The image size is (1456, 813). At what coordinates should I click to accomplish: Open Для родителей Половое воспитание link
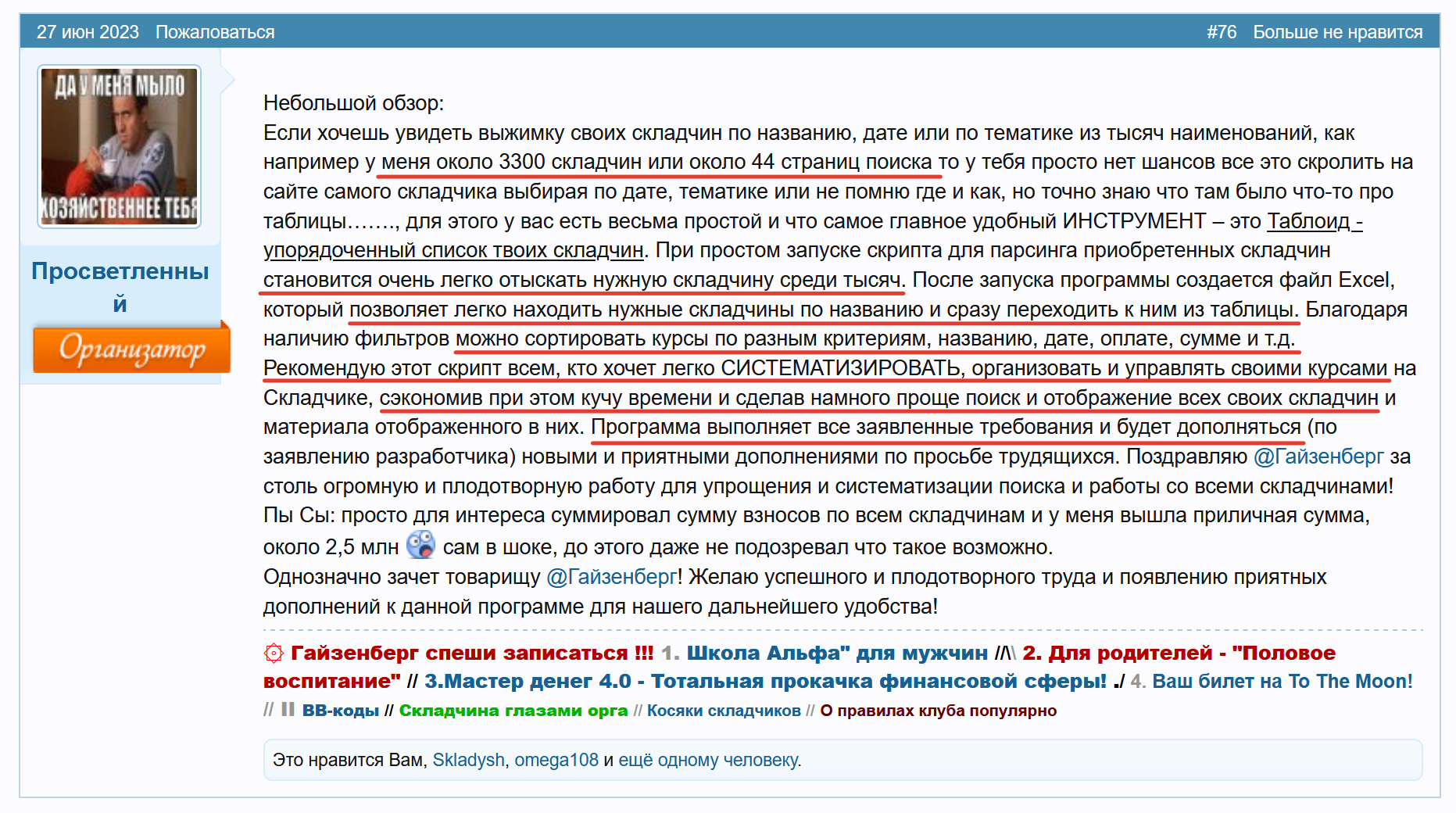coord(800,667)
